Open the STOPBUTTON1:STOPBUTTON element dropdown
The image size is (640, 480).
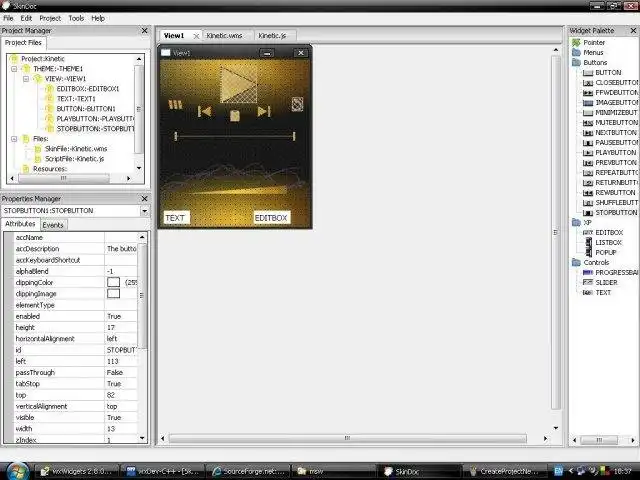(x=144, y=211)
